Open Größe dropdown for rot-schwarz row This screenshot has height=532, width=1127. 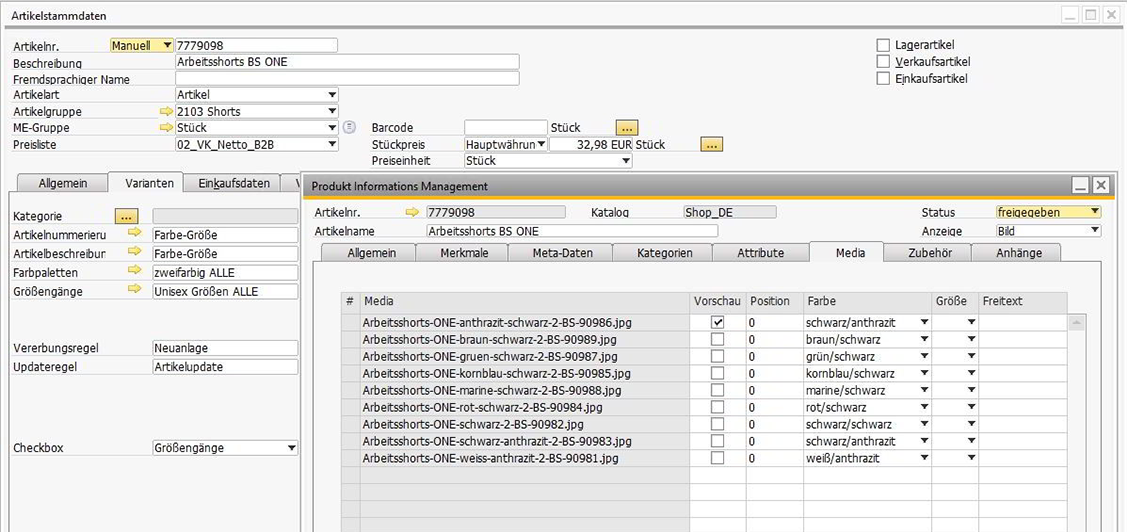(972, 407)
